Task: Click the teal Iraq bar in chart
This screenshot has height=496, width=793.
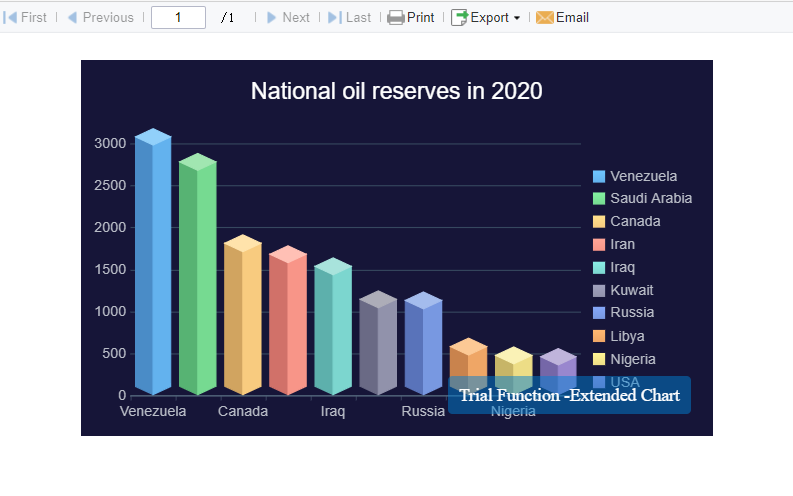Action: coord(333,326)
